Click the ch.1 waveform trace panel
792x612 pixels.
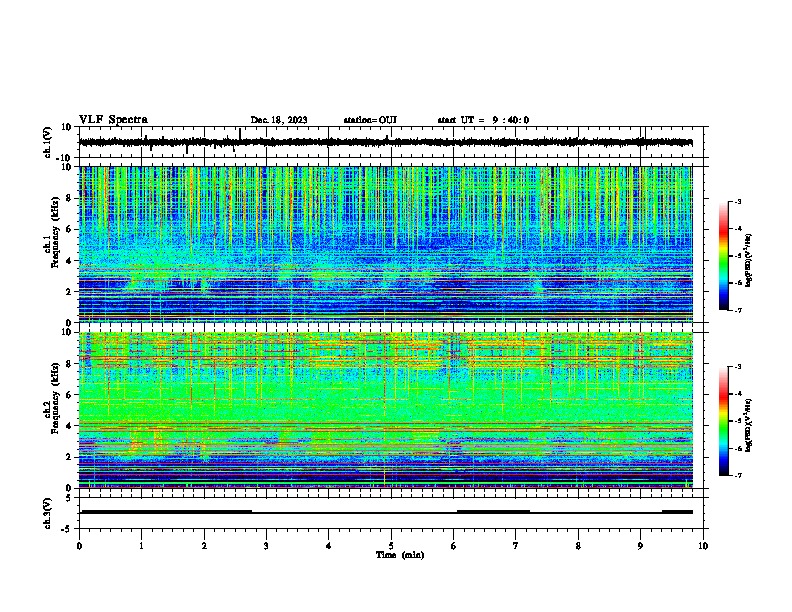(x=391, y=142)
